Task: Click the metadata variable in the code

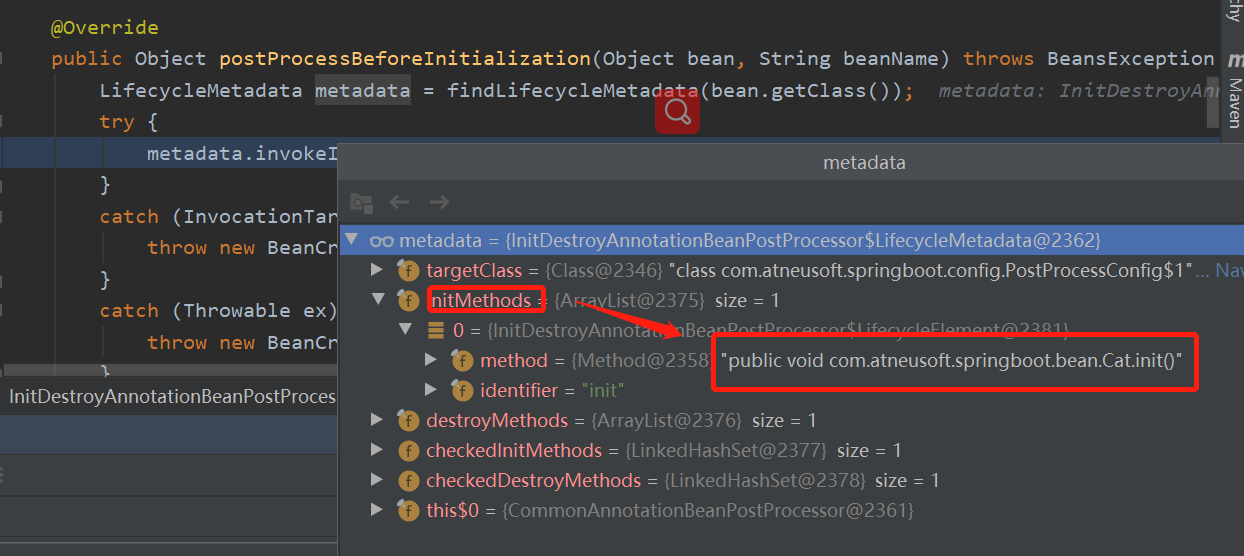Action: point(362,91)
